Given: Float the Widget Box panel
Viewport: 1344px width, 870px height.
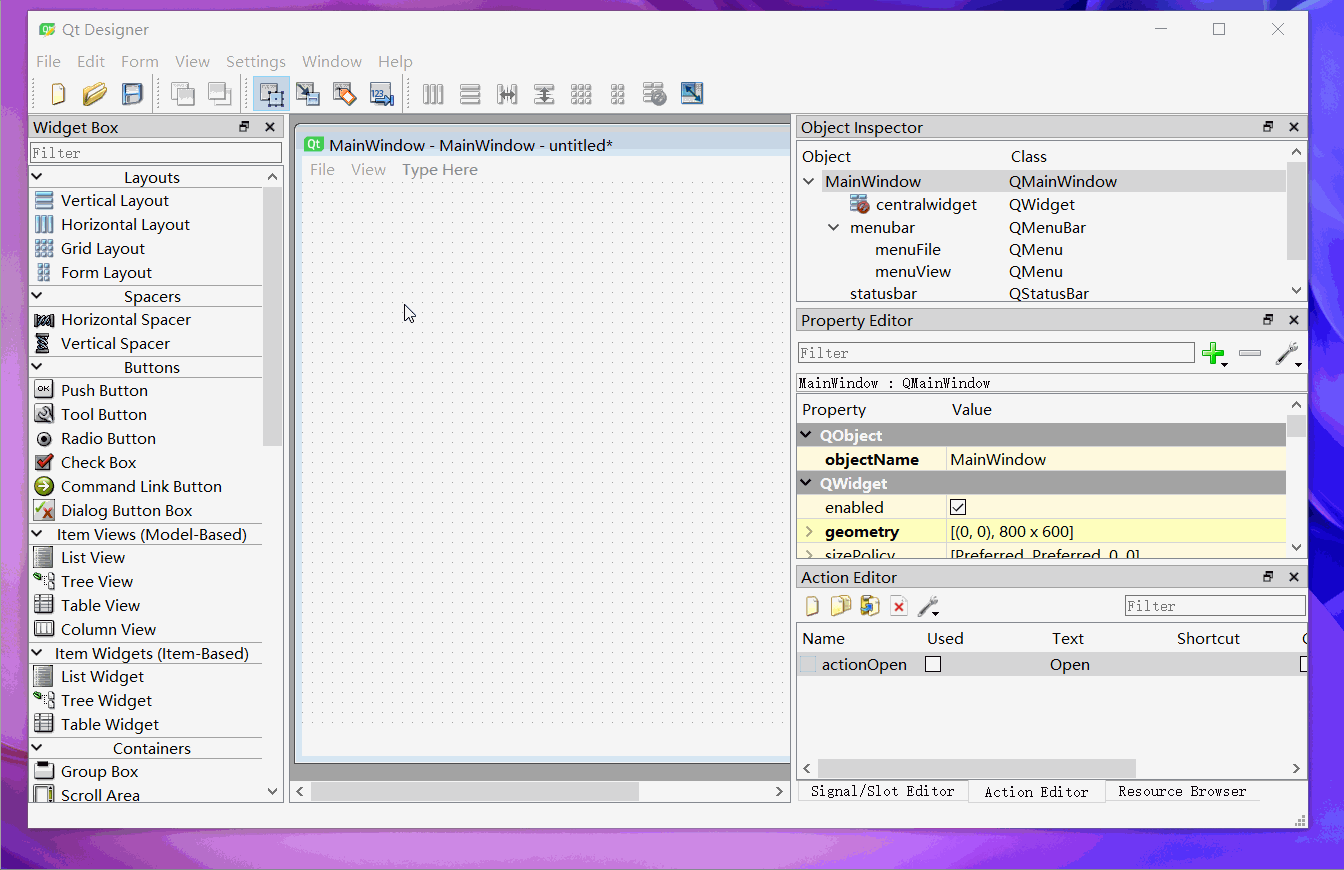Looking at the screenshot, I should click(244, 127).
